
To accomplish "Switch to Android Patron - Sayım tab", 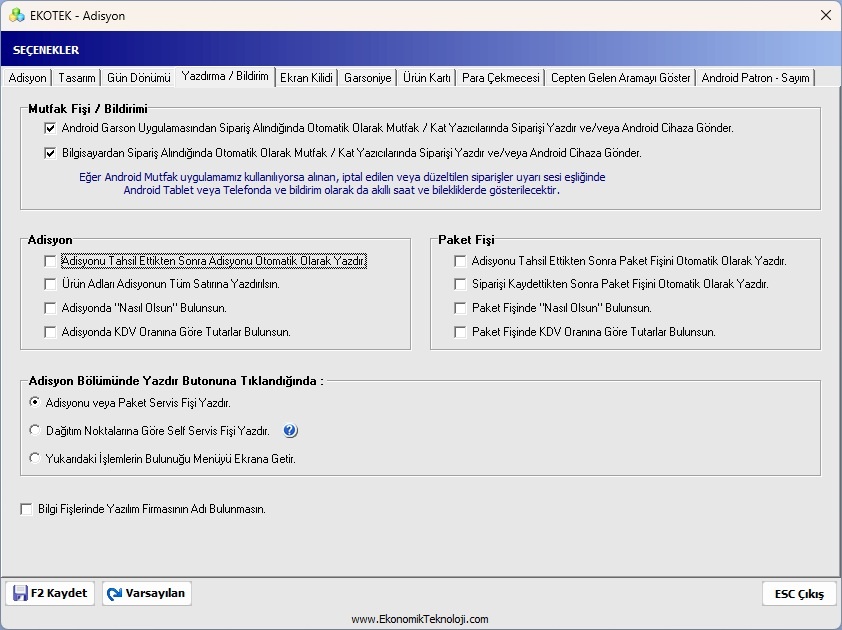I will click(756, 78).
